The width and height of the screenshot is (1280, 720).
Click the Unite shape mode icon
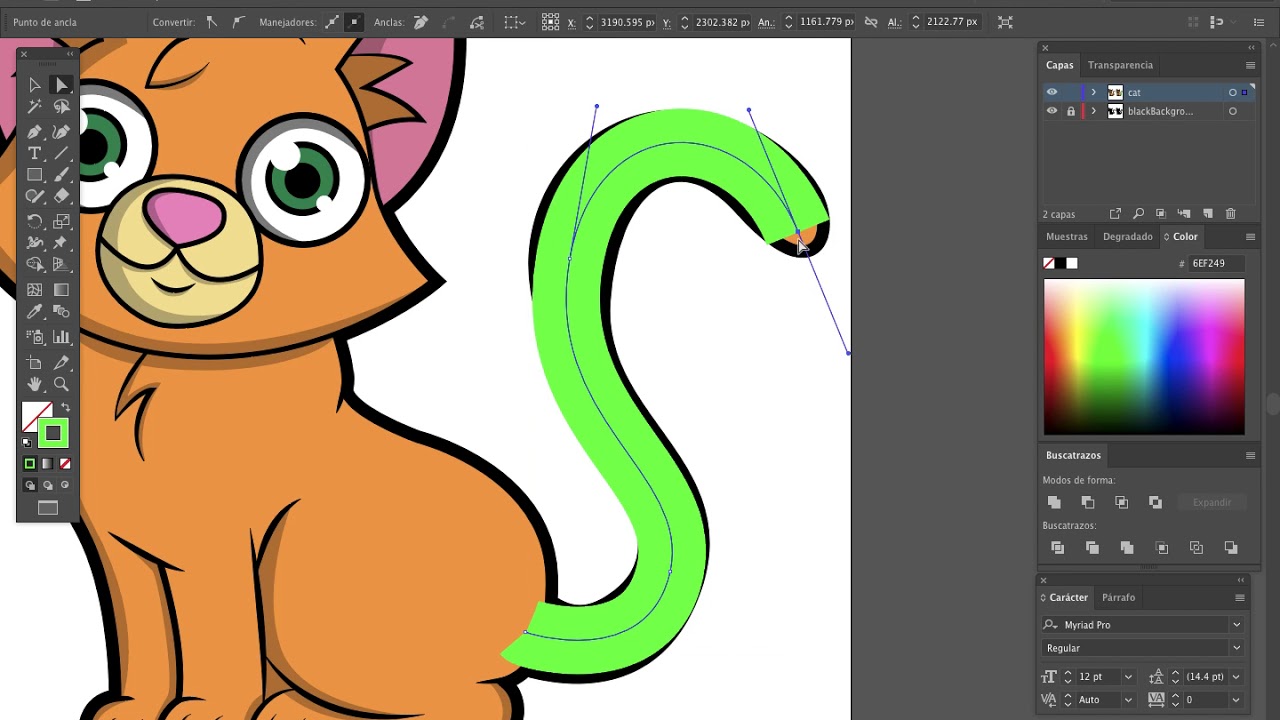(x=1054, y=502)
